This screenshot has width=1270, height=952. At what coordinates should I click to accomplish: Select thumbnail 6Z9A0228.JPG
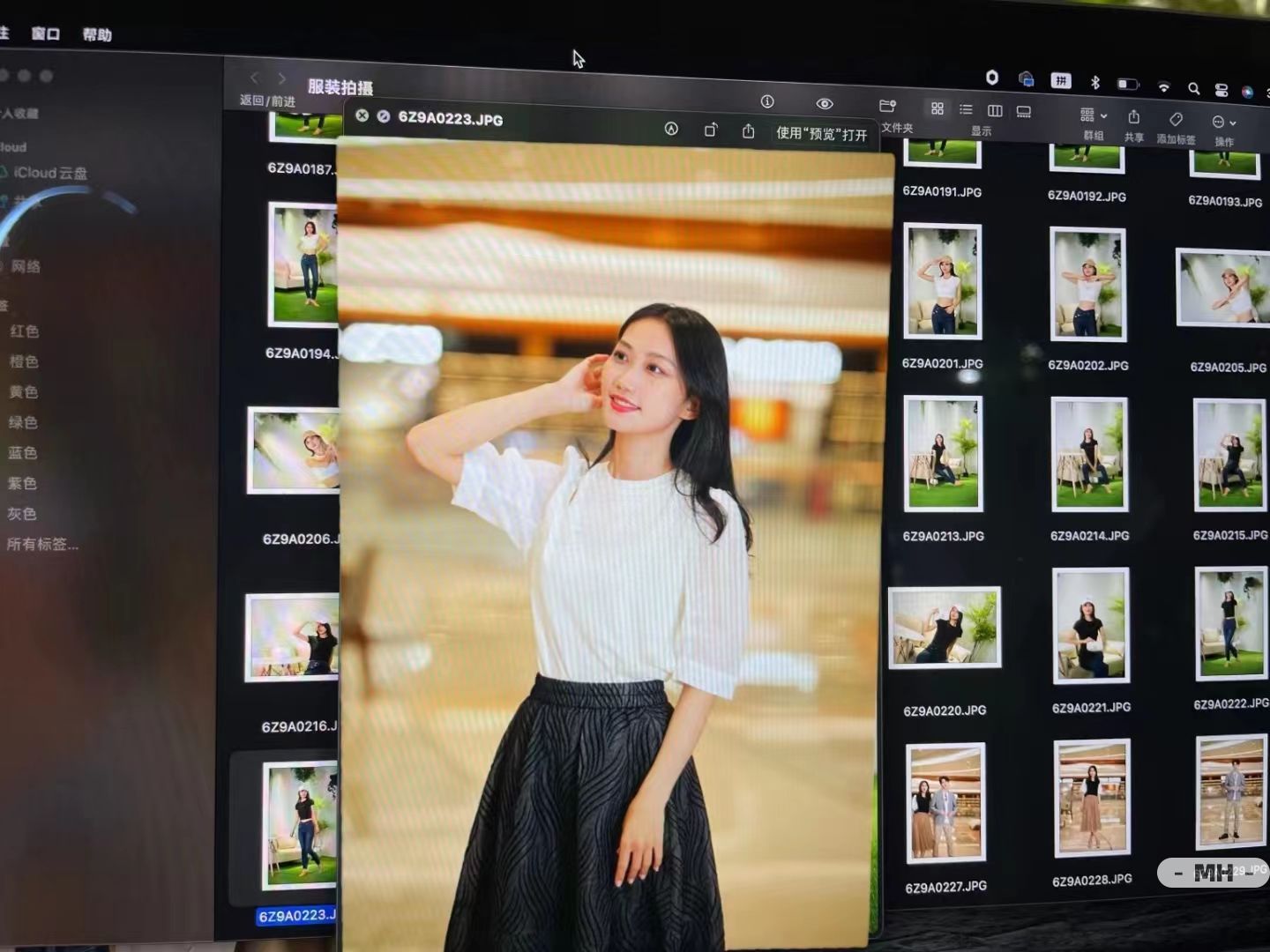pyautogui.click(x=1092, y=799)
